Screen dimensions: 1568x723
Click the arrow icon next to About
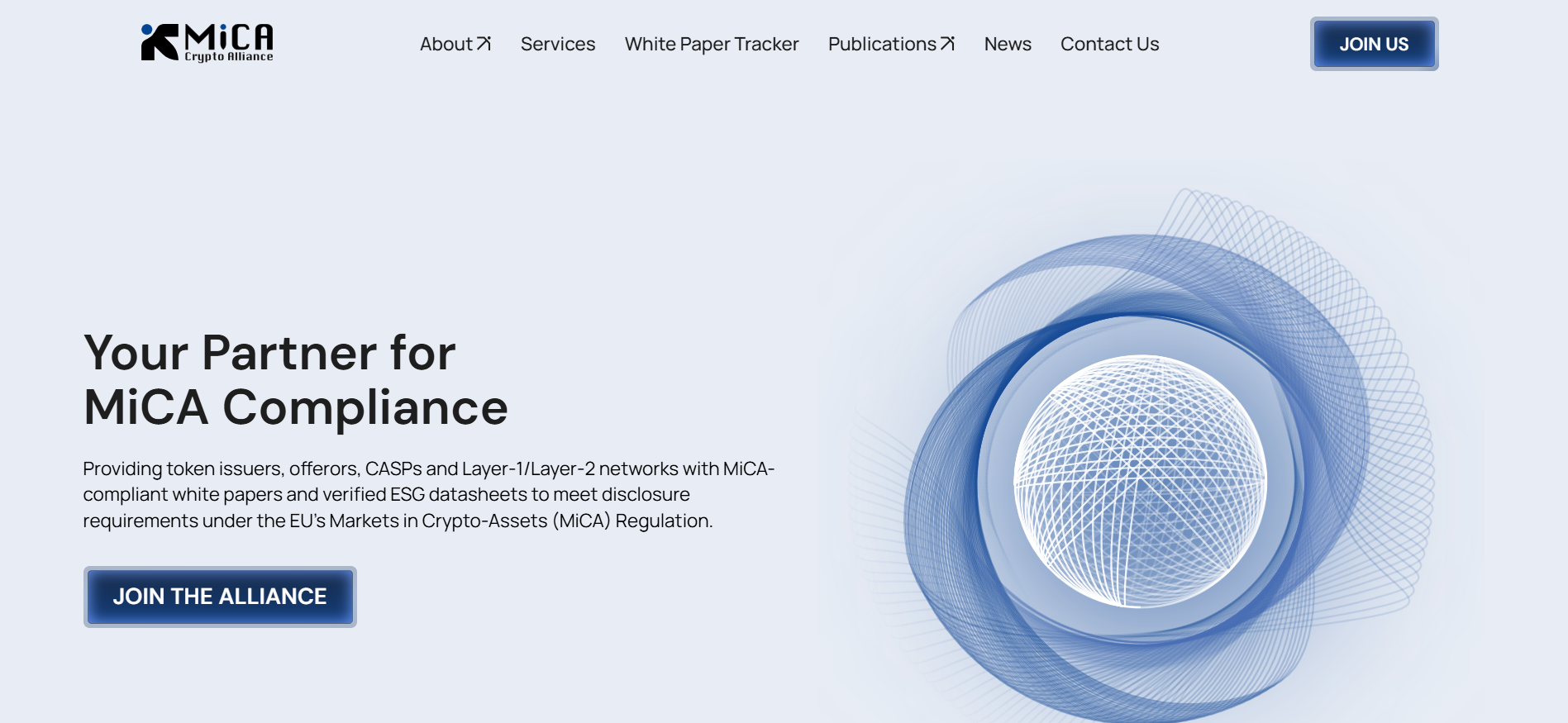click(484, 44)
